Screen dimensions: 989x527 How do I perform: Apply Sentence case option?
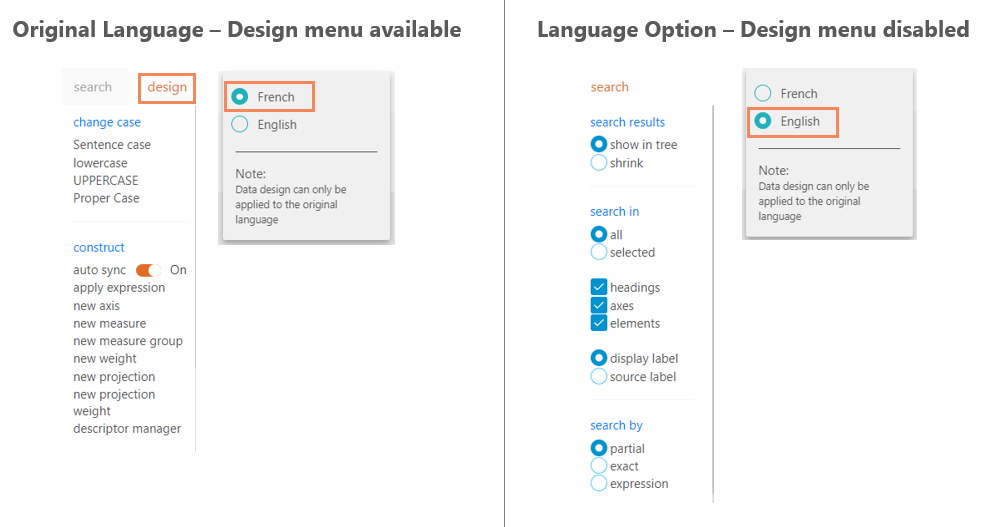click(x=112, y=145)
